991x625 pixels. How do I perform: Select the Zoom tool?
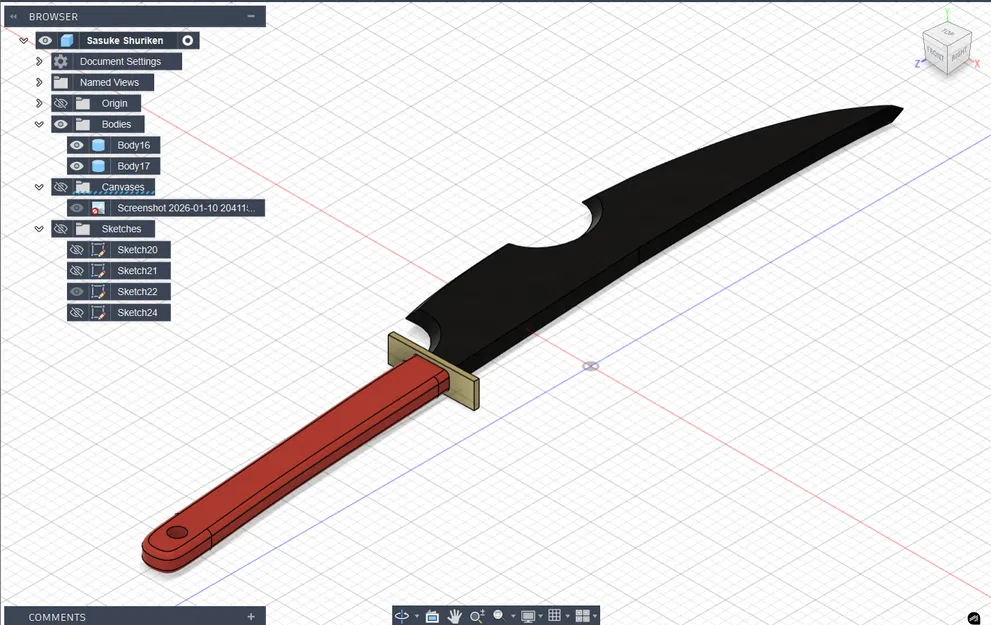477,616
